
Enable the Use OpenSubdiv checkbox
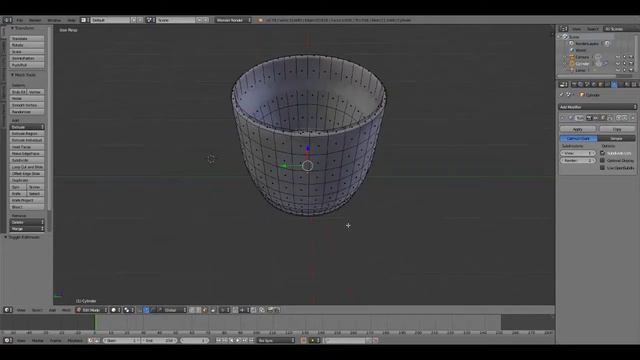(602, 168)
